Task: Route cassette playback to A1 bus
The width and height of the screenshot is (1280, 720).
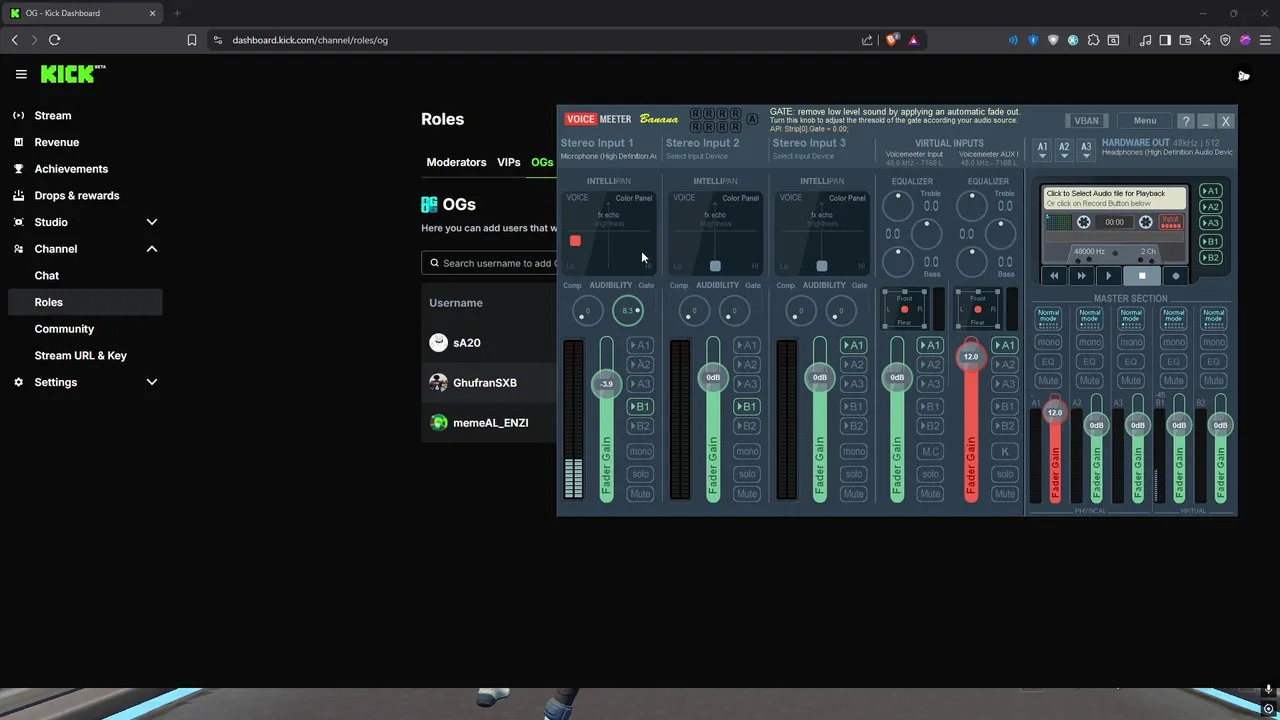Action: point(1211,191)
